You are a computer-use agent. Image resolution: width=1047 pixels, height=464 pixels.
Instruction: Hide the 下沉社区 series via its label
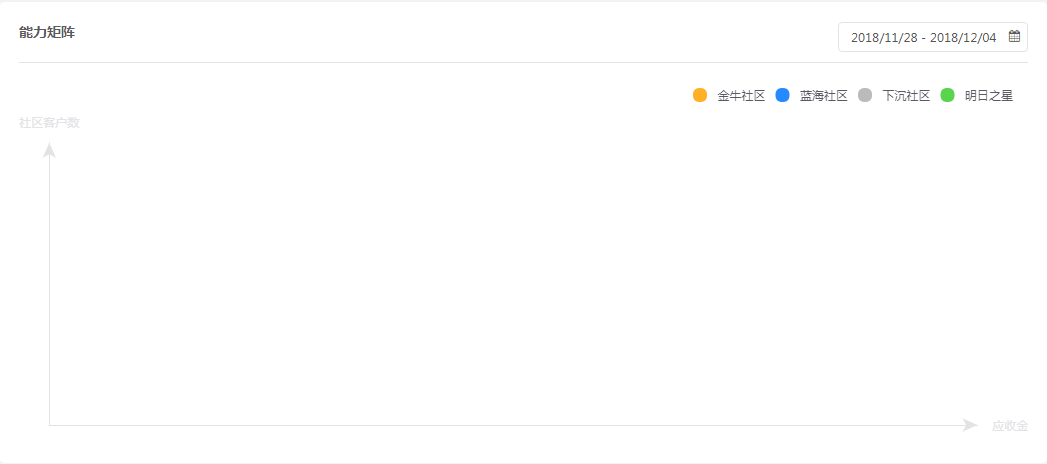pos(906,96)
